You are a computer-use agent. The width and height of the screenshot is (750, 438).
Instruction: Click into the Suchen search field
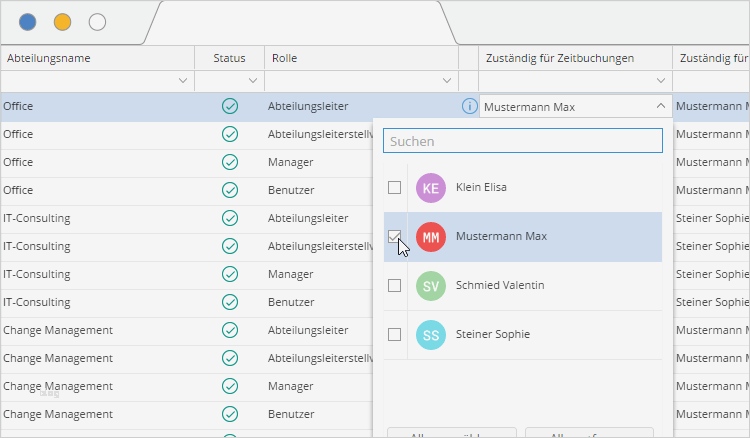pos(523,141)
